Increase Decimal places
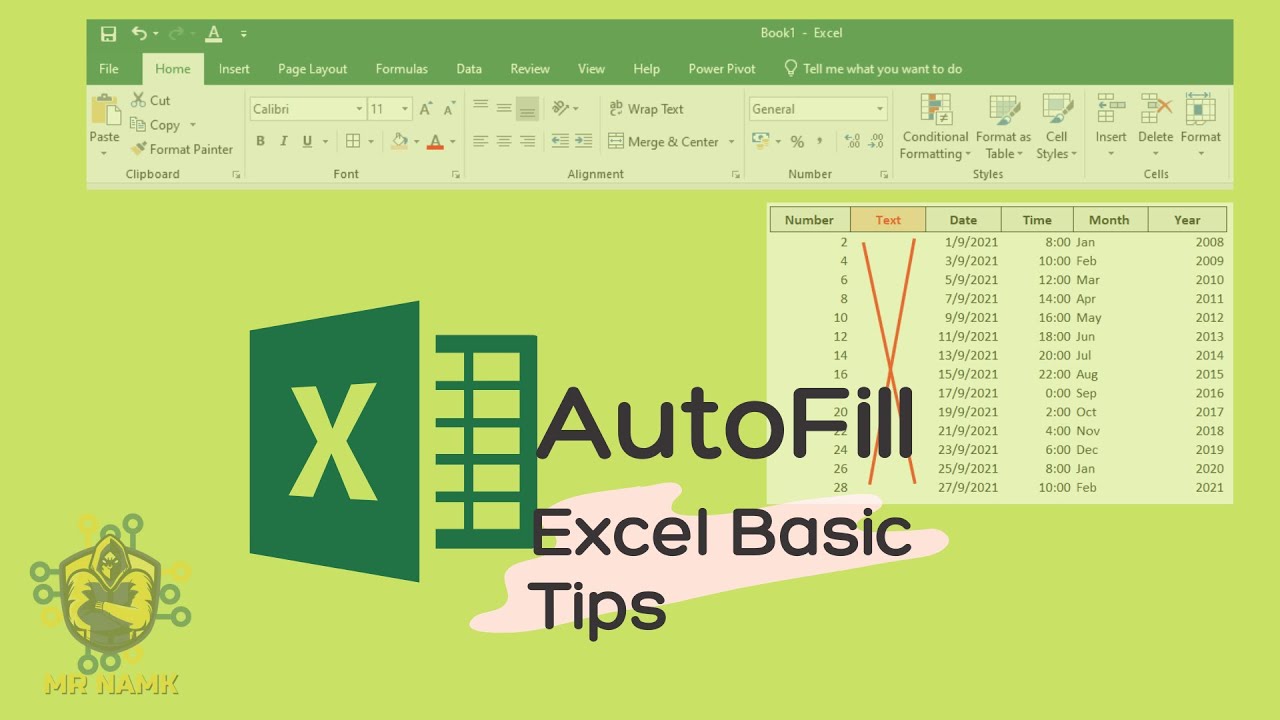The height and width of the screenshot is (720, 1280). point(852,141)
